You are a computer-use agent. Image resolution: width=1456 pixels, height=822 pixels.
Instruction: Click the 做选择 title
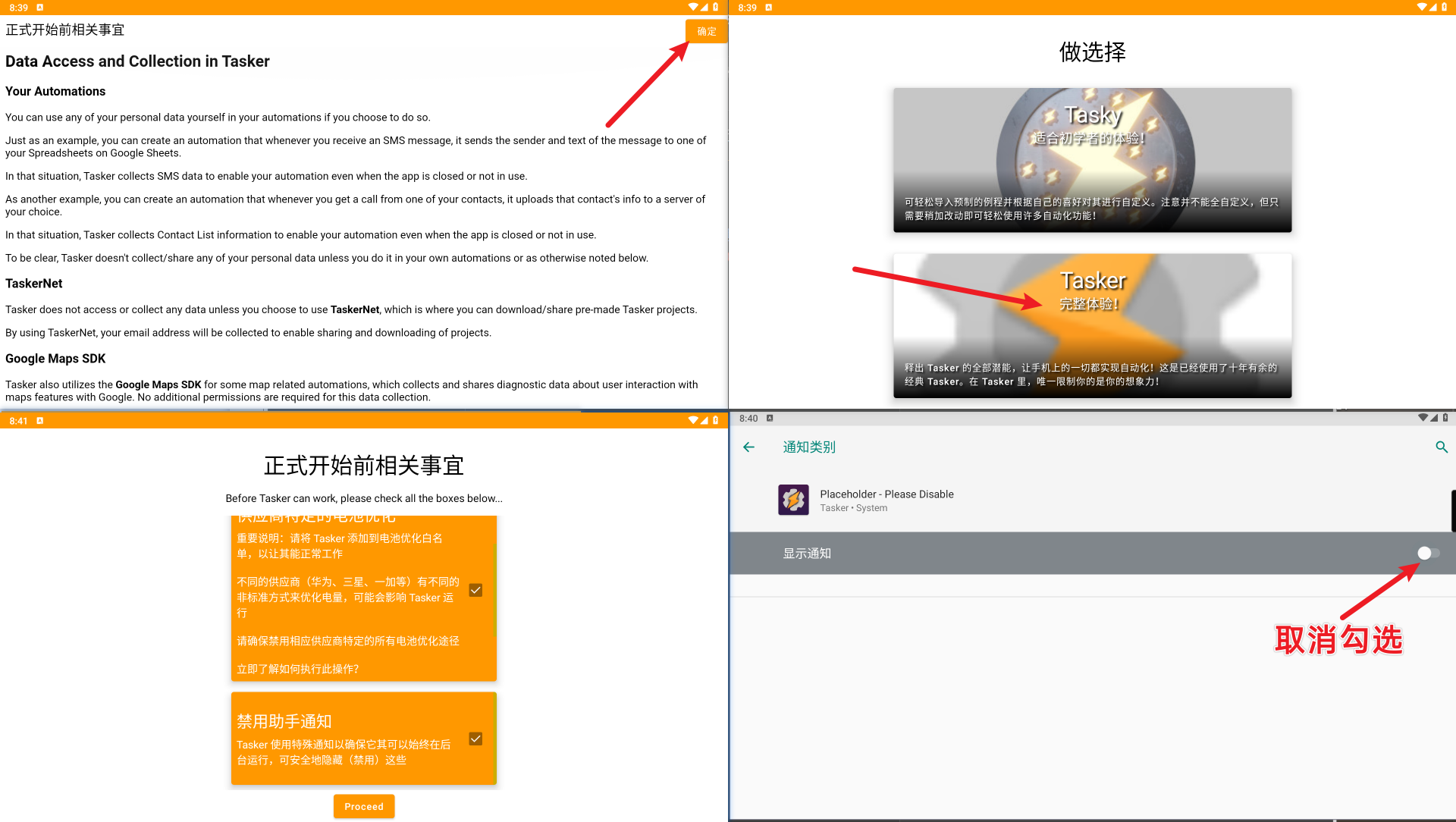1092,52
